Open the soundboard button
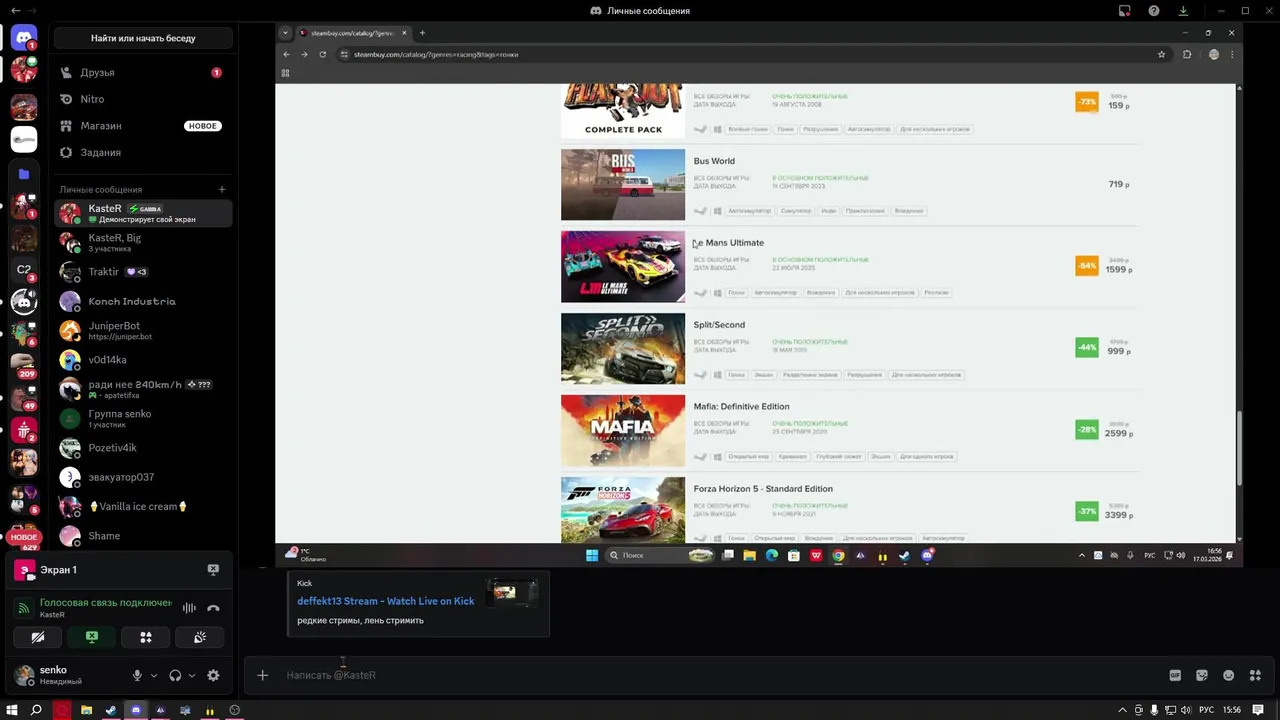 (x=200, y=637)
